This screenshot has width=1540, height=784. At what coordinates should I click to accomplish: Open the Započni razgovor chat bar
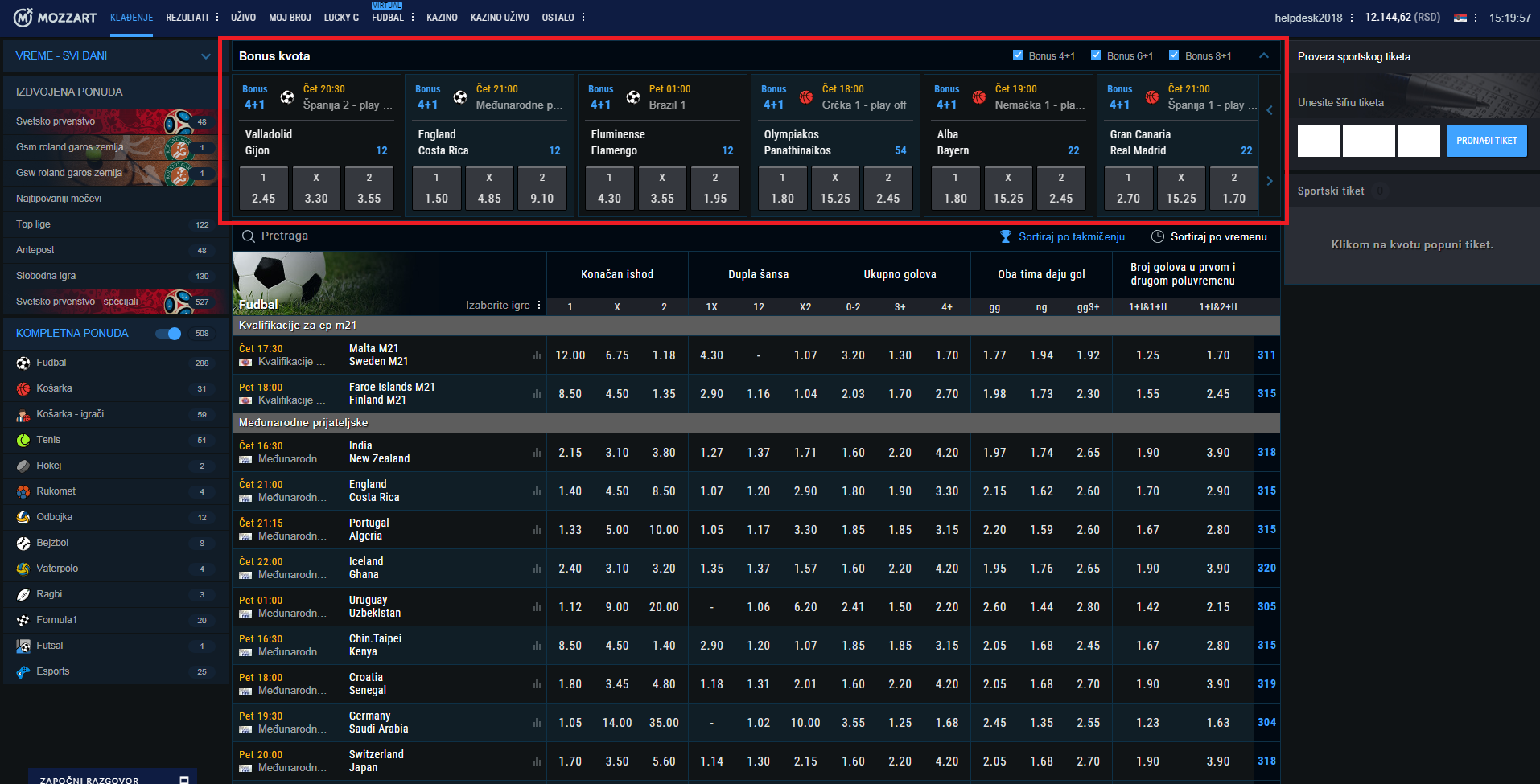click(x=113, y=778)
